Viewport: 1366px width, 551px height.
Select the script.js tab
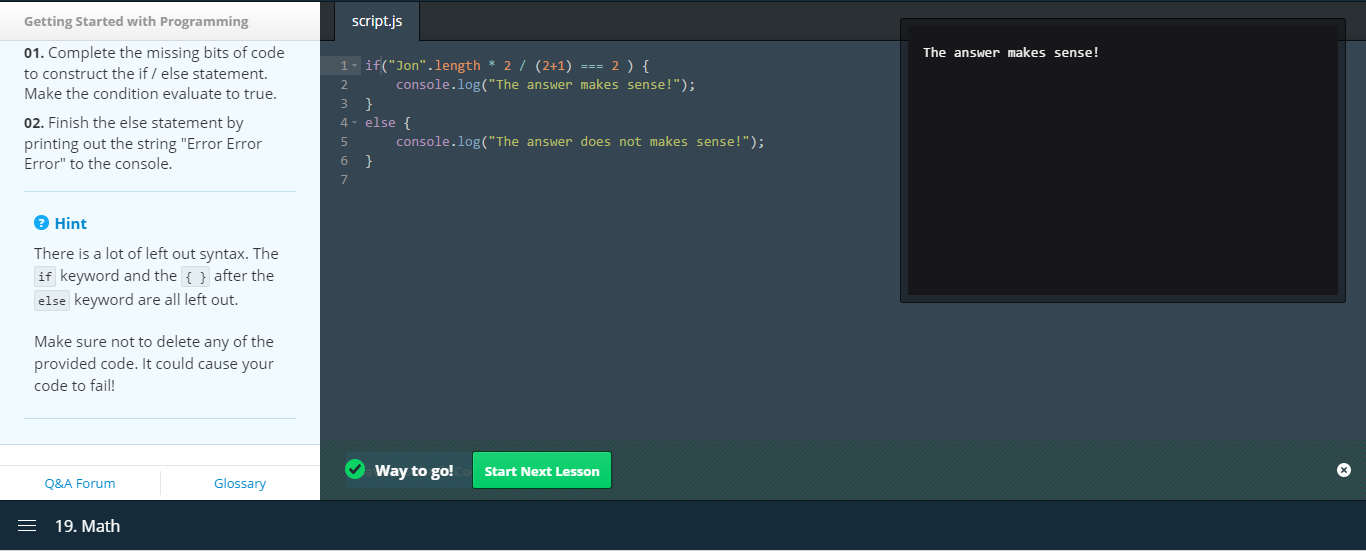[377, 21]
